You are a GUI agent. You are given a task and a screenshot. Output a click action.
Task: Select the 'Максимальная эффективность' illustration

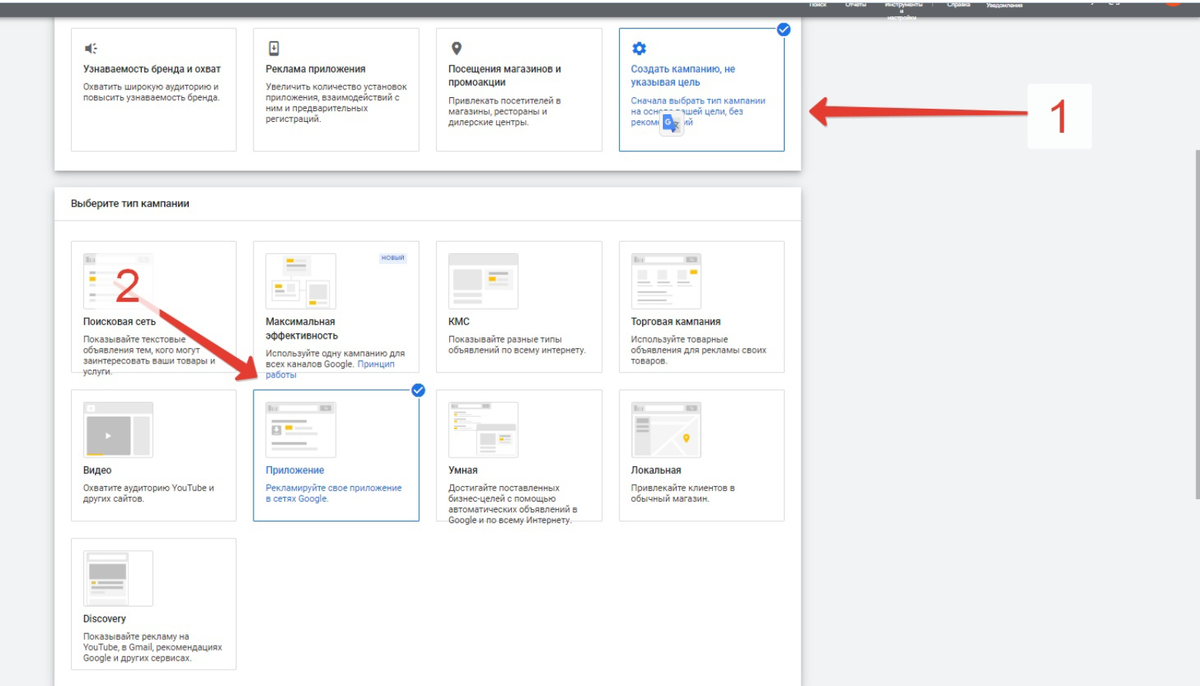click(x=301, y=281)
